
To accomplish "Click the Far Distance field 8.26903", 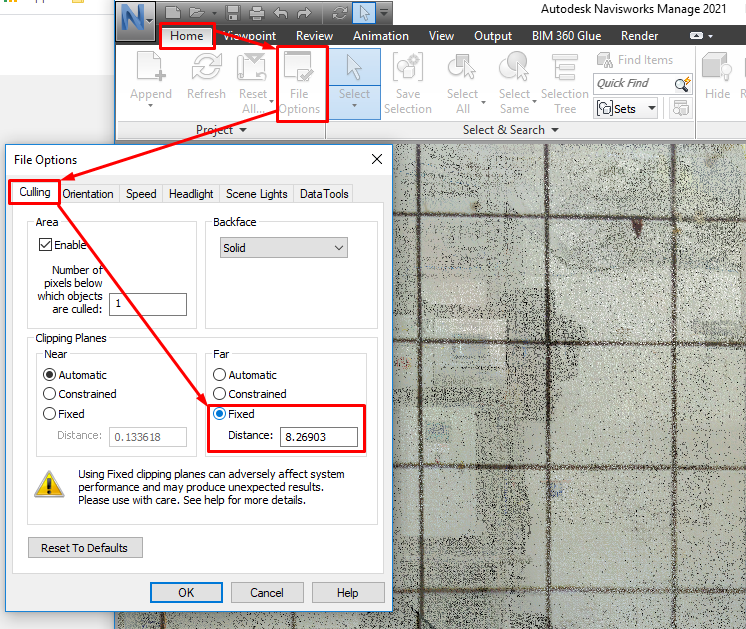I will tap(319, 437).
